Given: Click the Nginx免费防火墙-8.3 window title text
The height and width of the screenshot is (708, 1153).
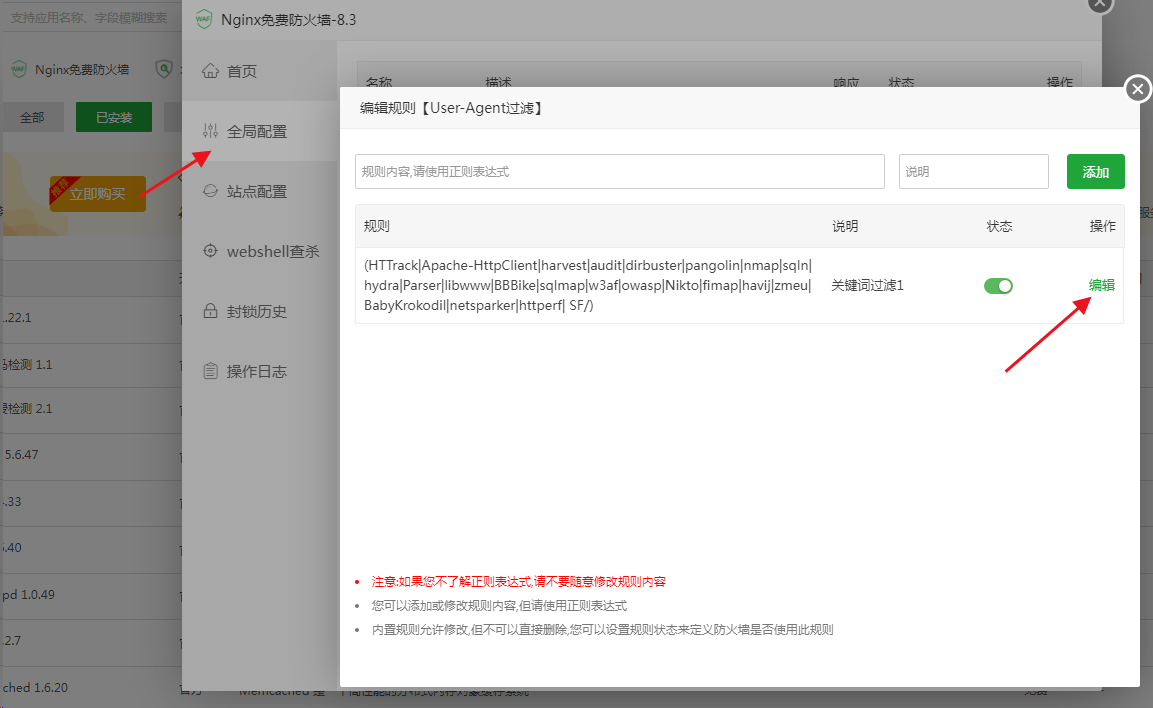Looking at the screenshot, I should coord(288,20).
